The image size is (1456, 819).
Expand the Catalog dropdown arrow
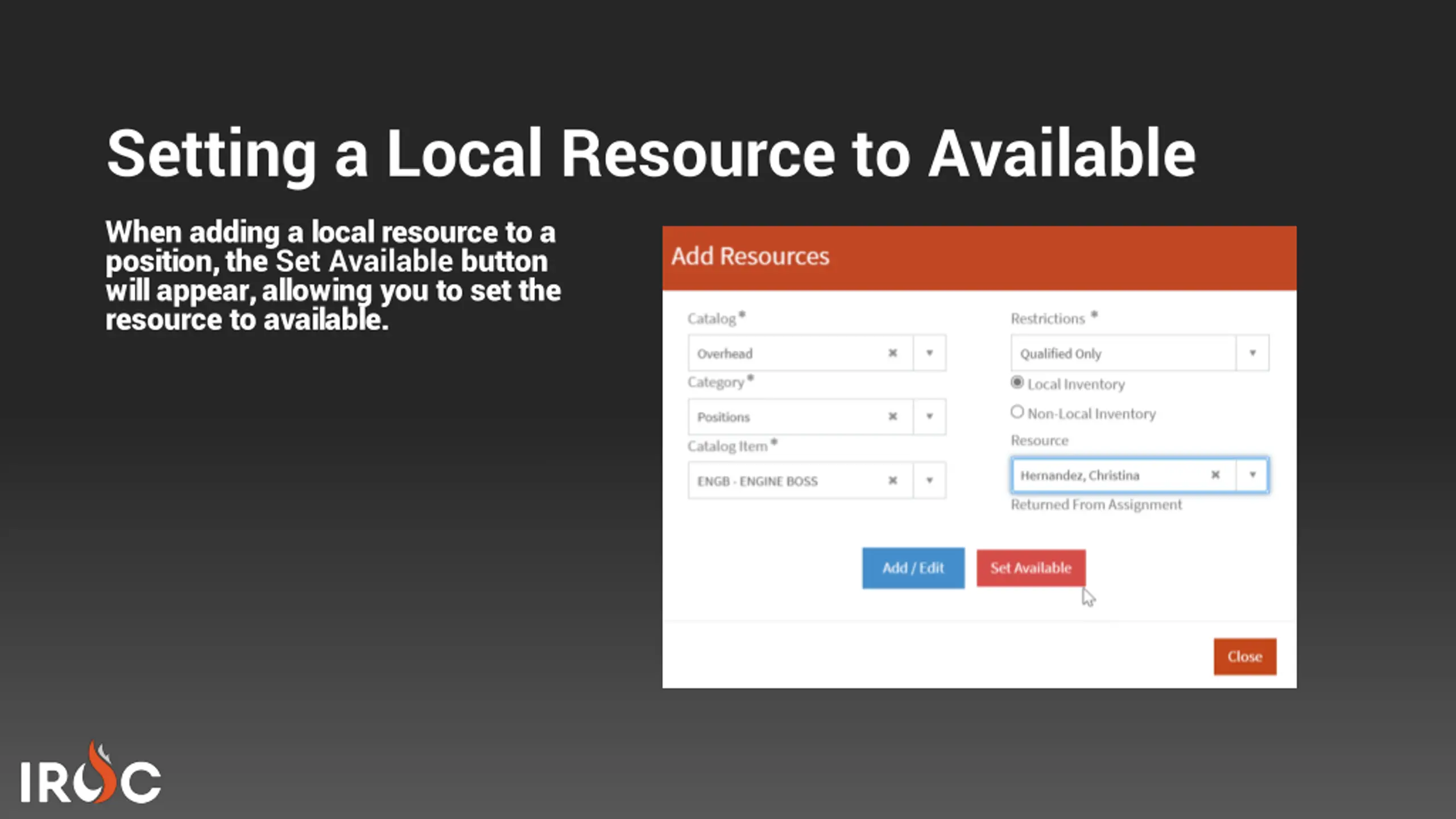[929, 353]
